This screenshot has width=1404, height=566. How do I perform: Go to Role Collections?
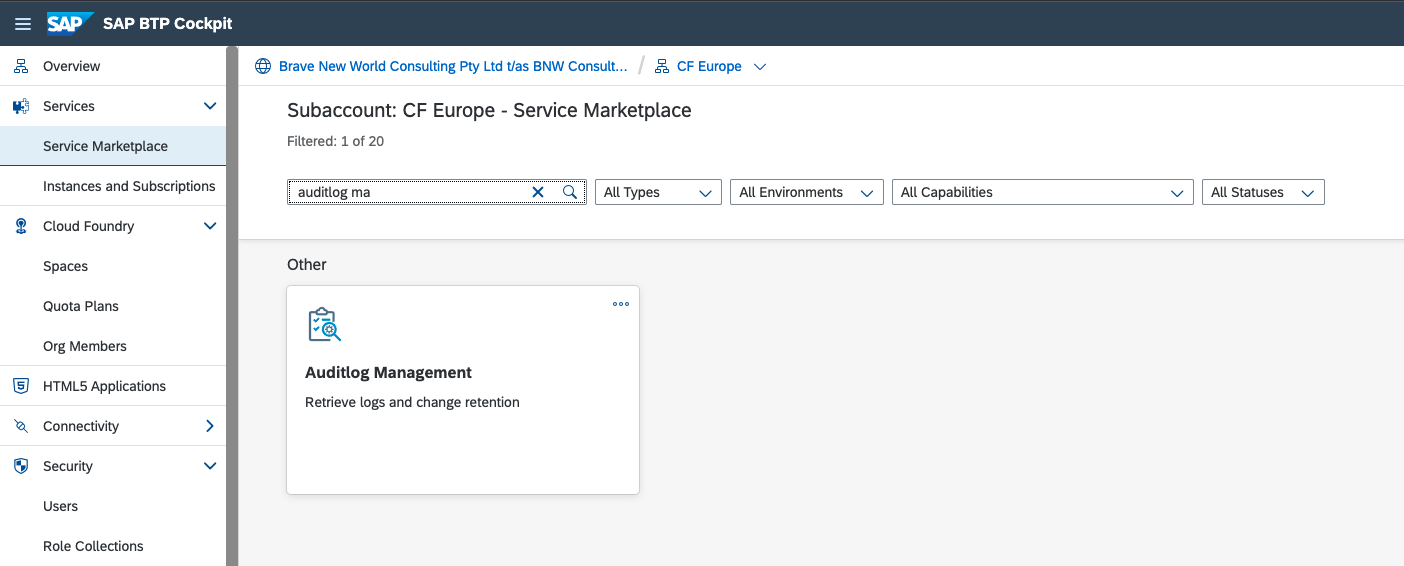tap(93, 546)
